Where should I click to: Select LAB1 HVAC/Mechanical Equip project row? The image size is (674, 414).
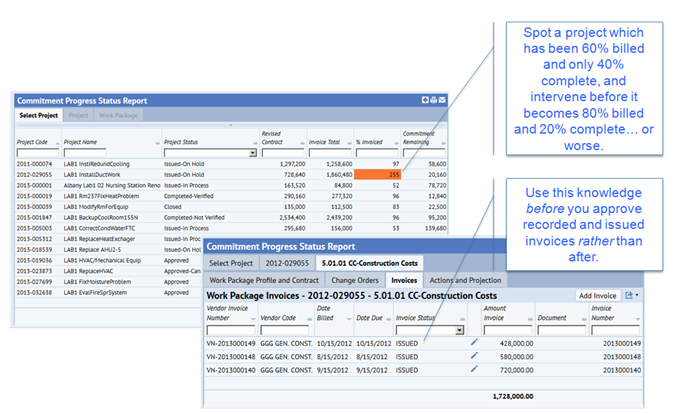(x=109, y=261)
